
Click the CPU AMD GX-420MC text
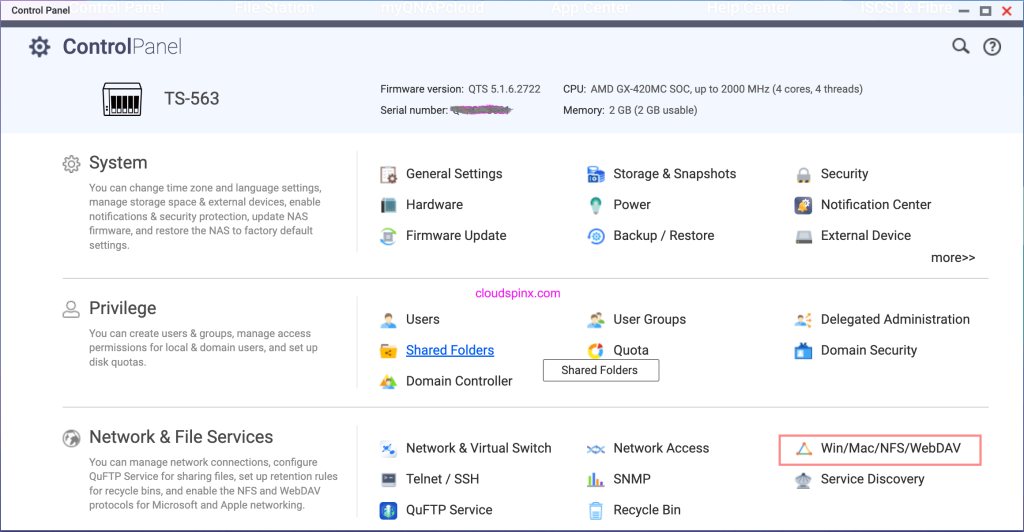pos(726,89)
